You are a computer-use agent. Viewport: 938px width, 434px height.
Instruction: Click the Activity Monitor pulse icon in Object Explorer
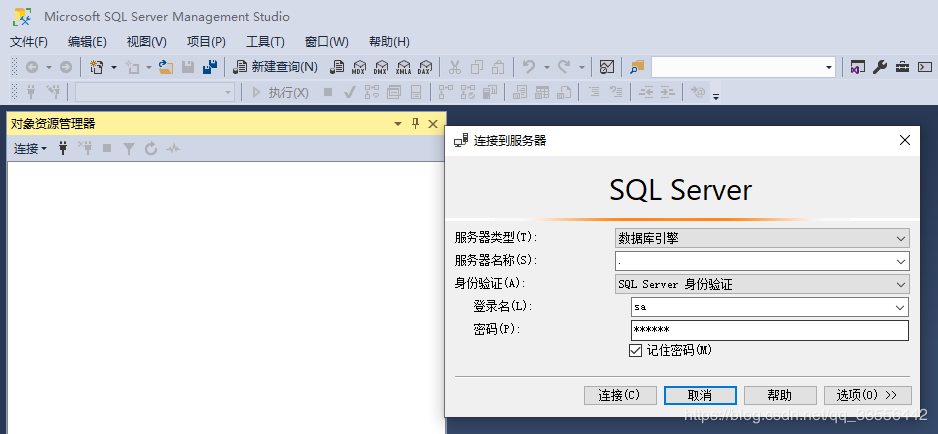(173, 148)
